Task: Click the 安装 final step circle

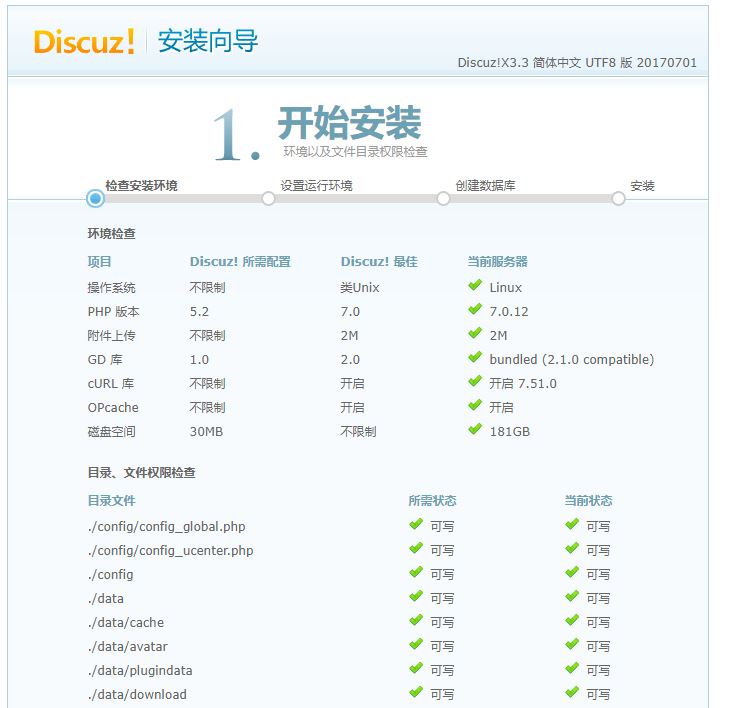Action: pos(618,198)
